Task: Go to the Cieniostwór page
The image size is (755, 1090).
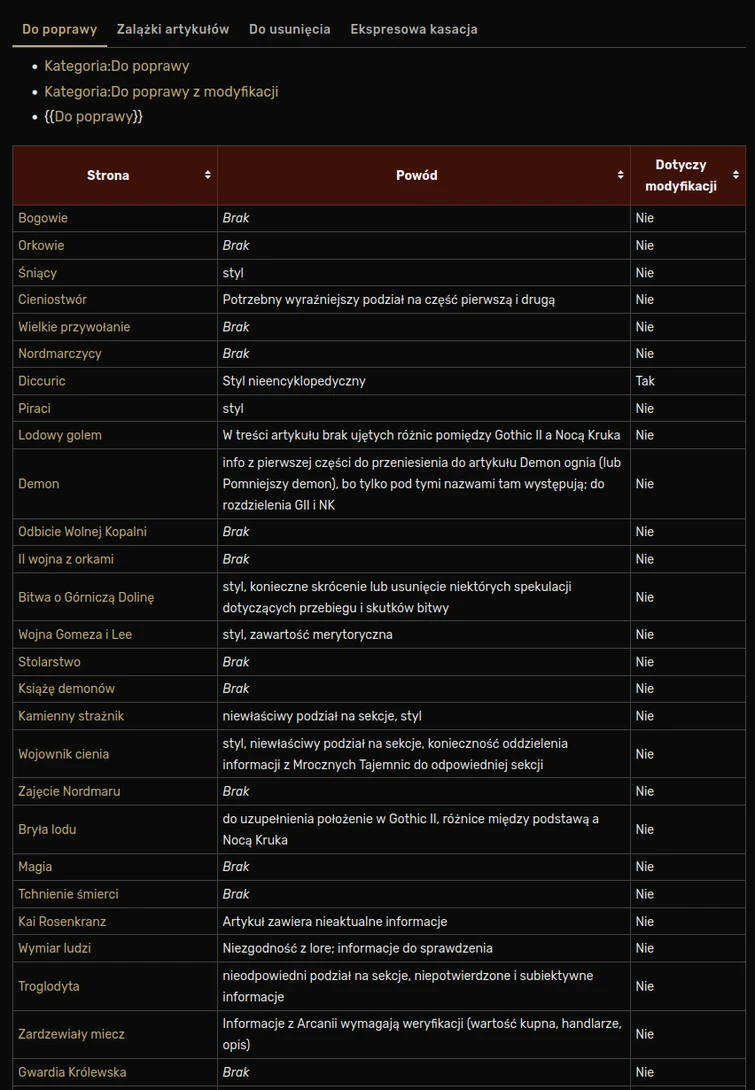Action: coord(52,299)
